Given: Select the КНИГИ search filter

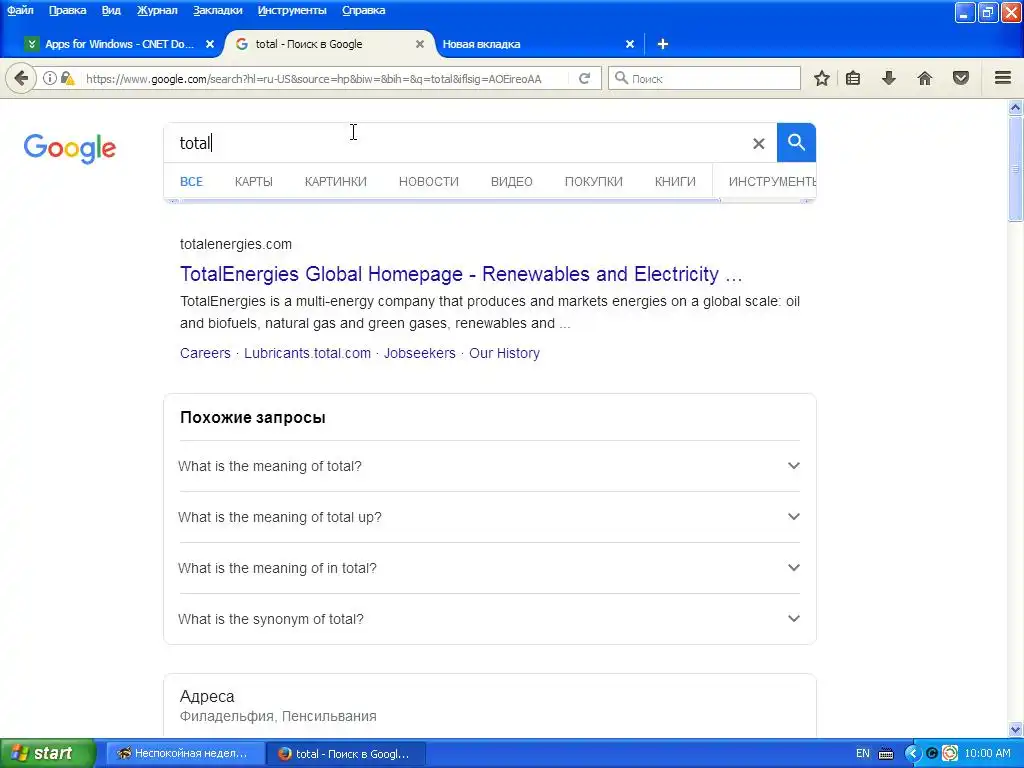Looking at the screenshot, I should tap(675, 182).
